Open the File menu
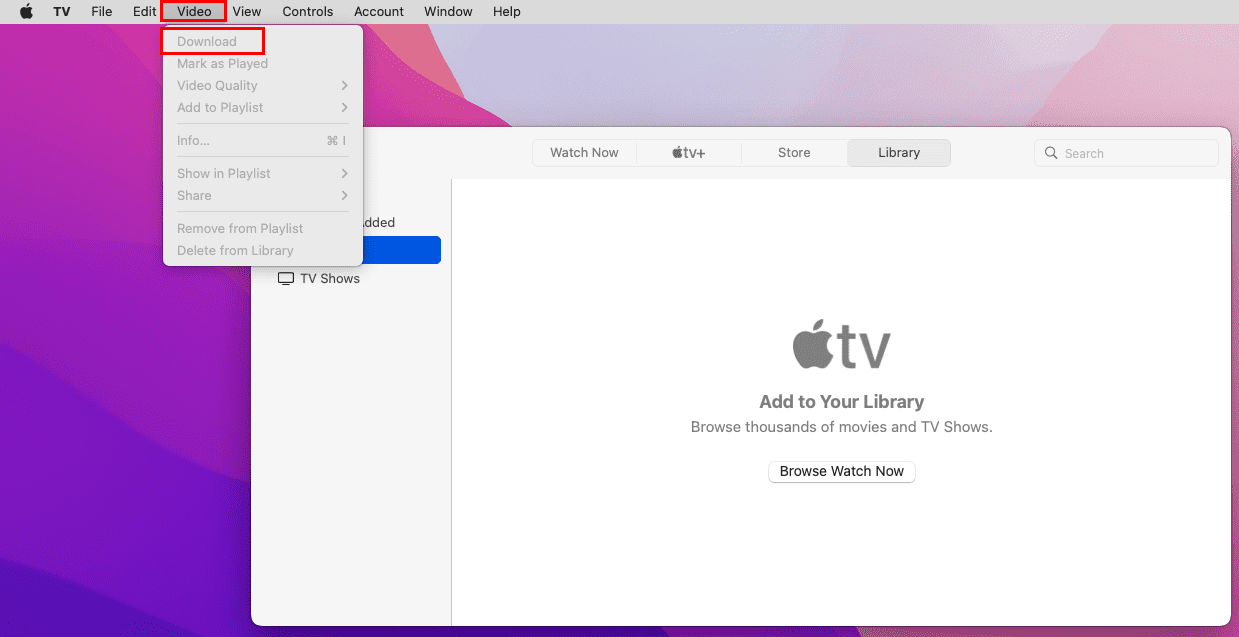Screen dimensions: 1239x637 point(101,11)
